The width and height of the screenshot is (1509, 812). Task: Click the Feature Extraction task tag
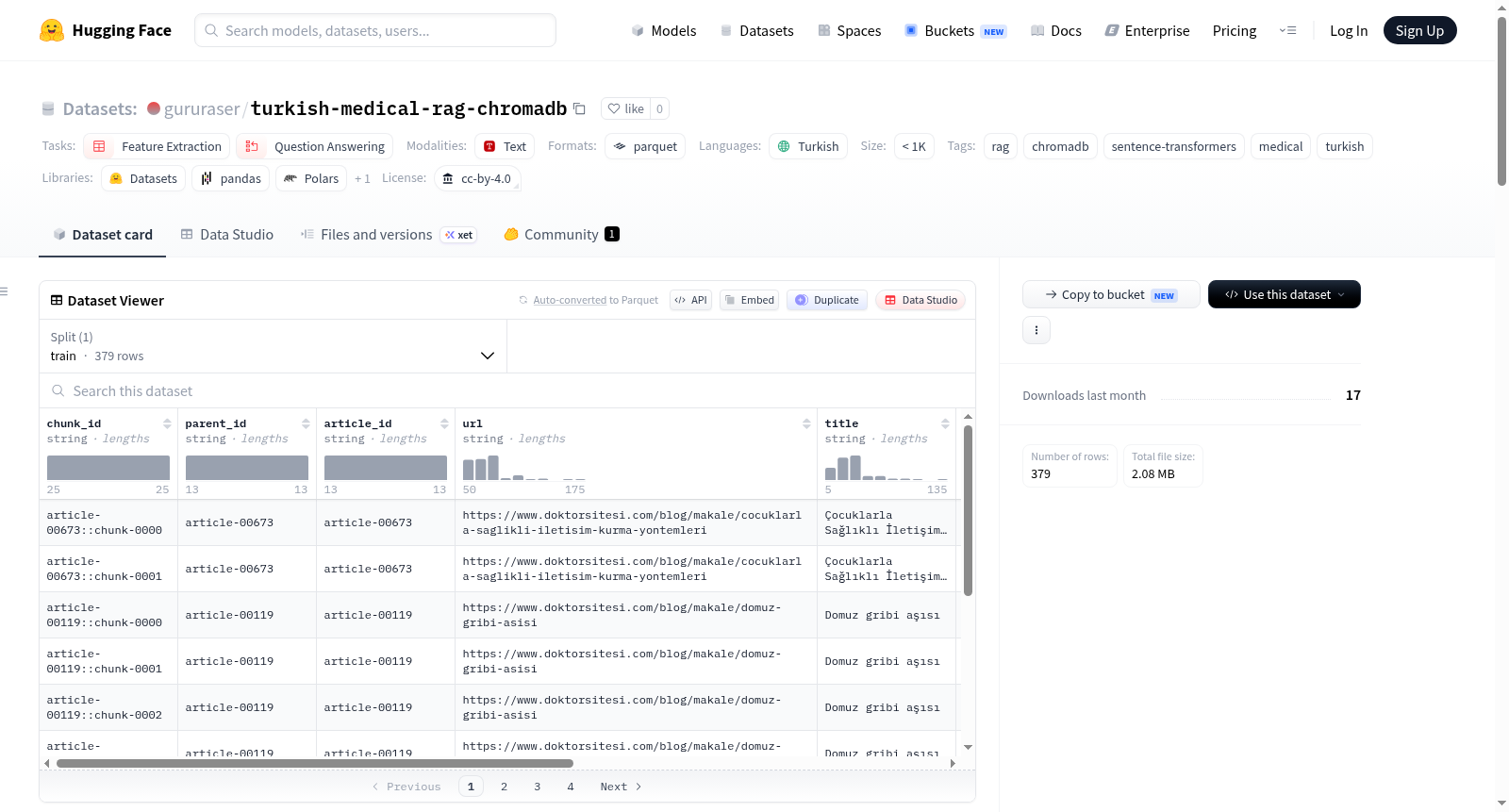click(x=157, y=146)
